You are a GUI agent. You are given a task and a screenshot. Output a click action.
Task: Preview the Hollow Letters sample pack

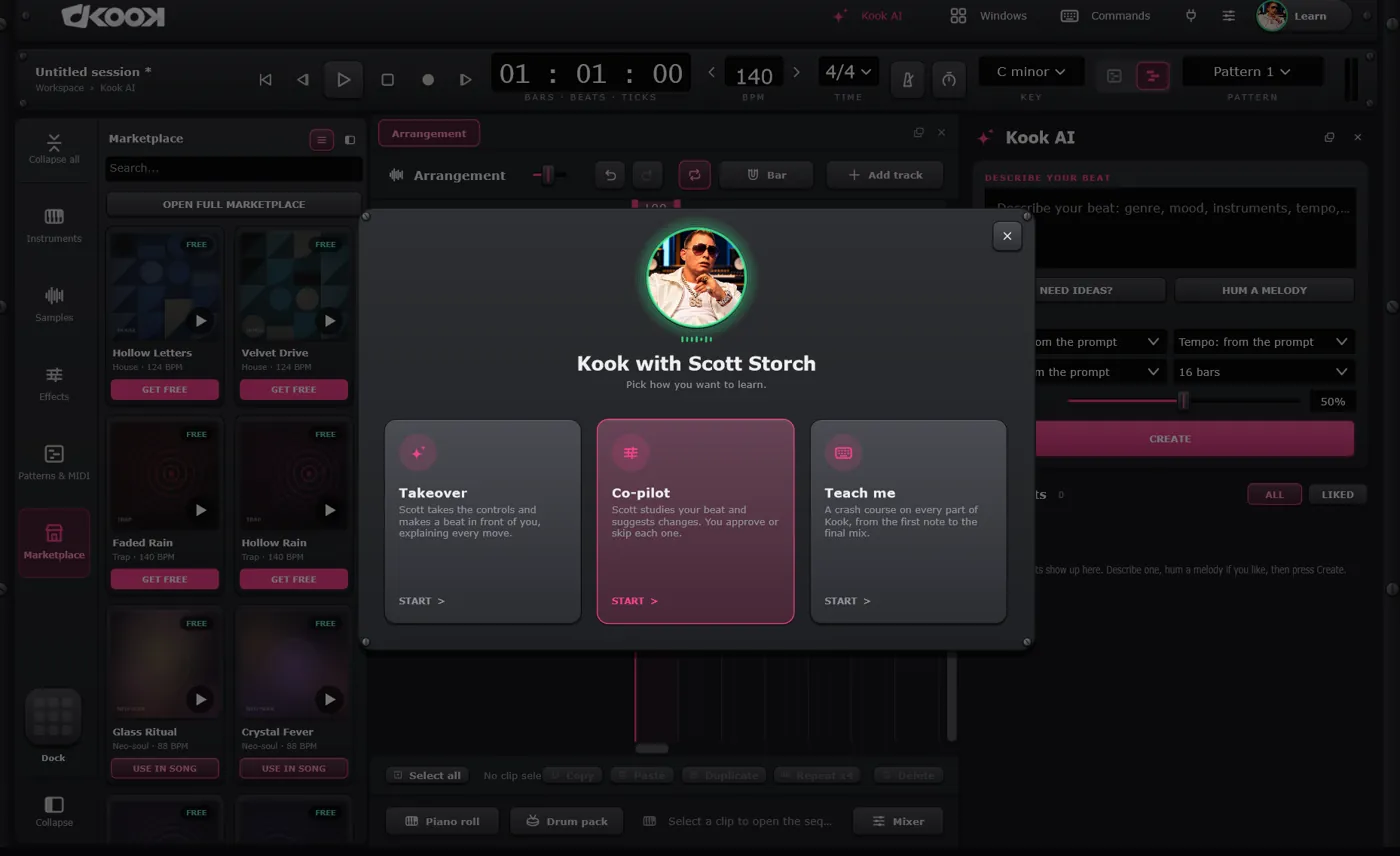201,321
